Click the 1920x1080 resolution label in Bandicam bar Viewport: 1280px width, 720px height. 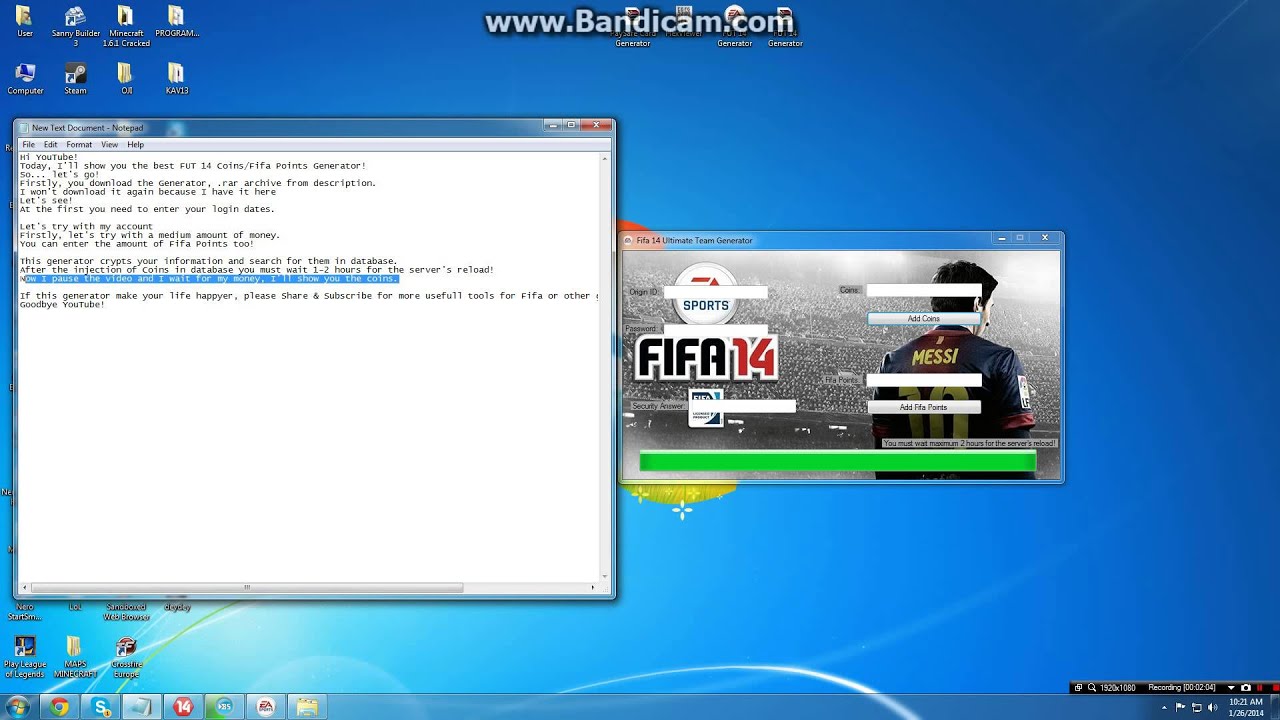pos(1120,688)
